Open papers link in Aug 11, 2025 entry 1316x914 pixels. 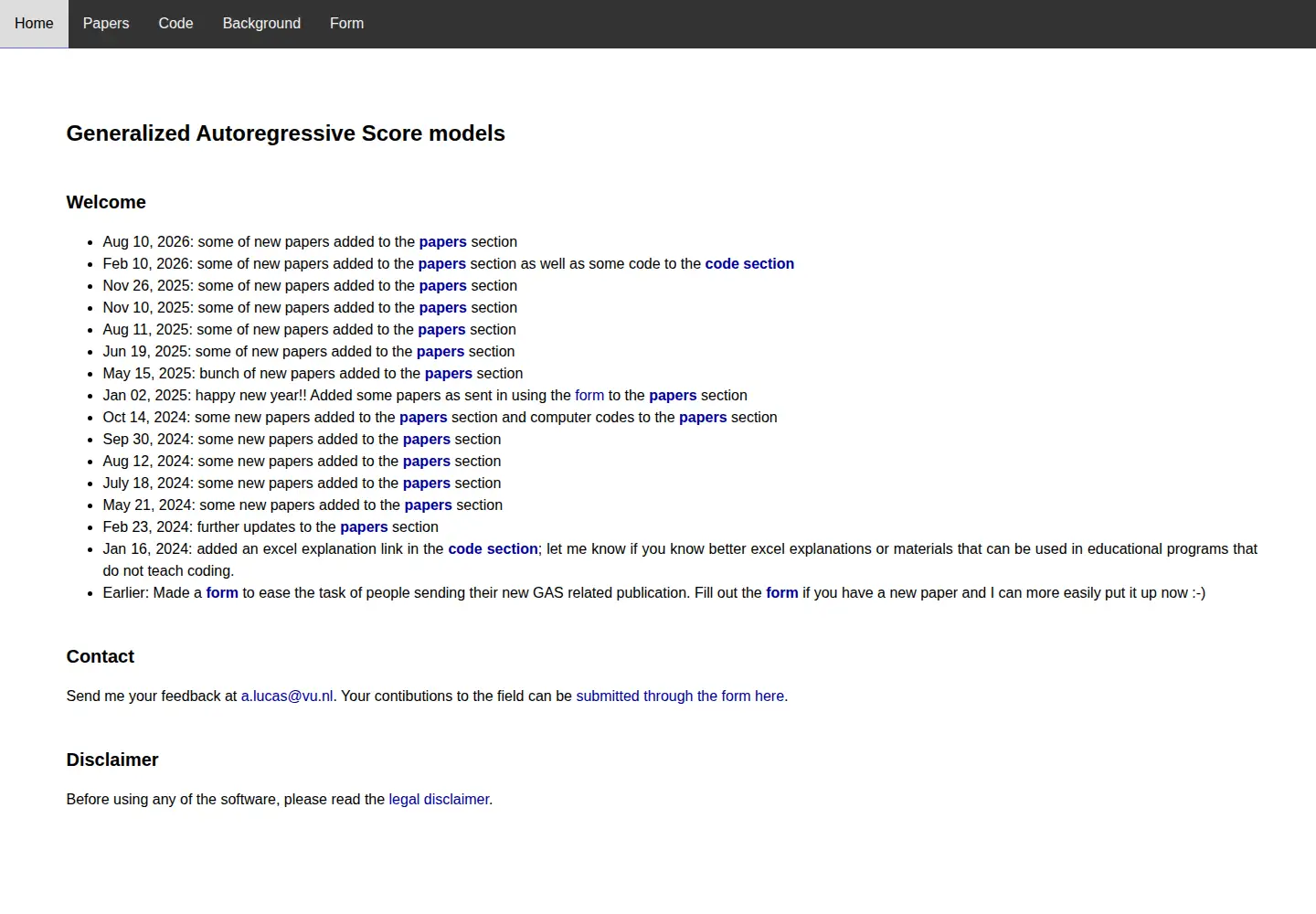(442, 330)
